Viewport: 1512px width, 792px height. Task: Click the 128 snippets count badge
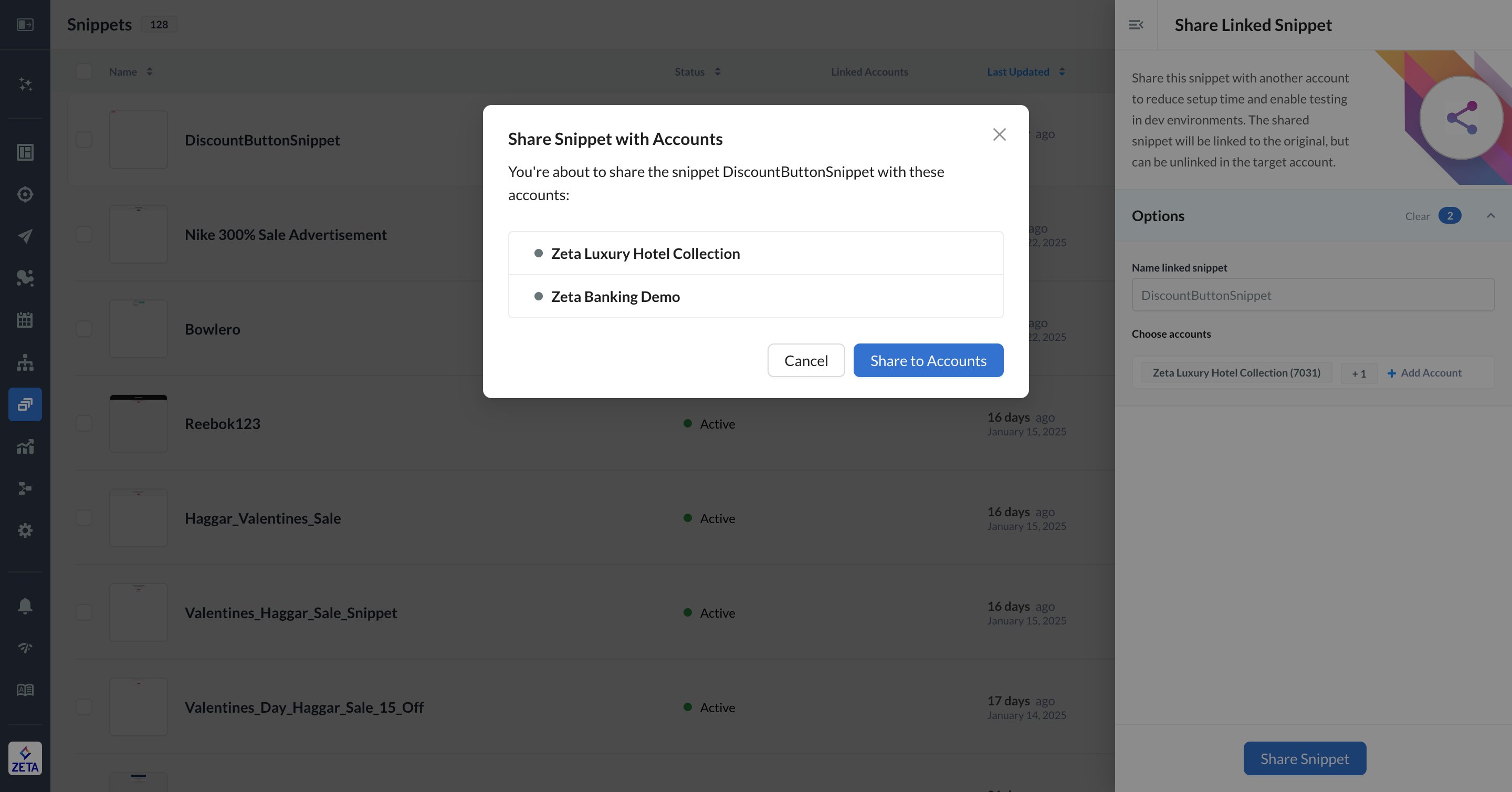159,25
